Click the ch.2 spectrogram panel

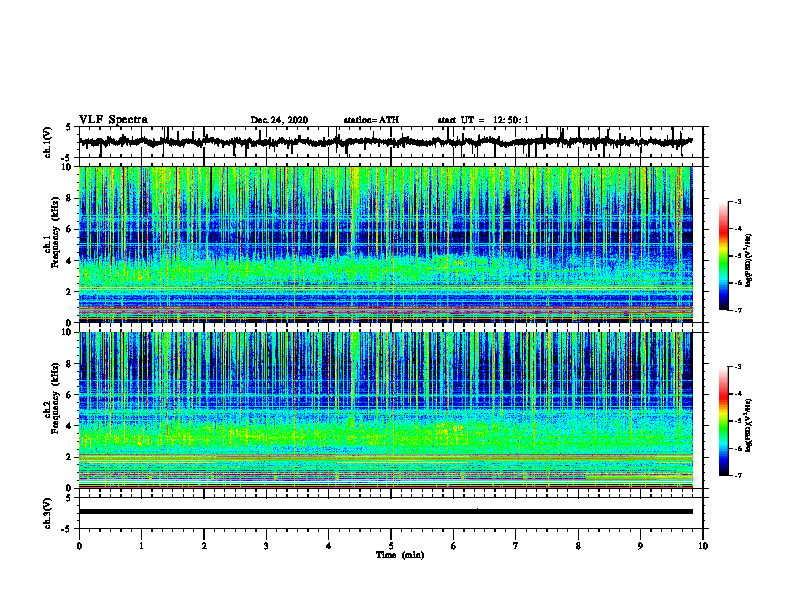(x=386, y=410)
